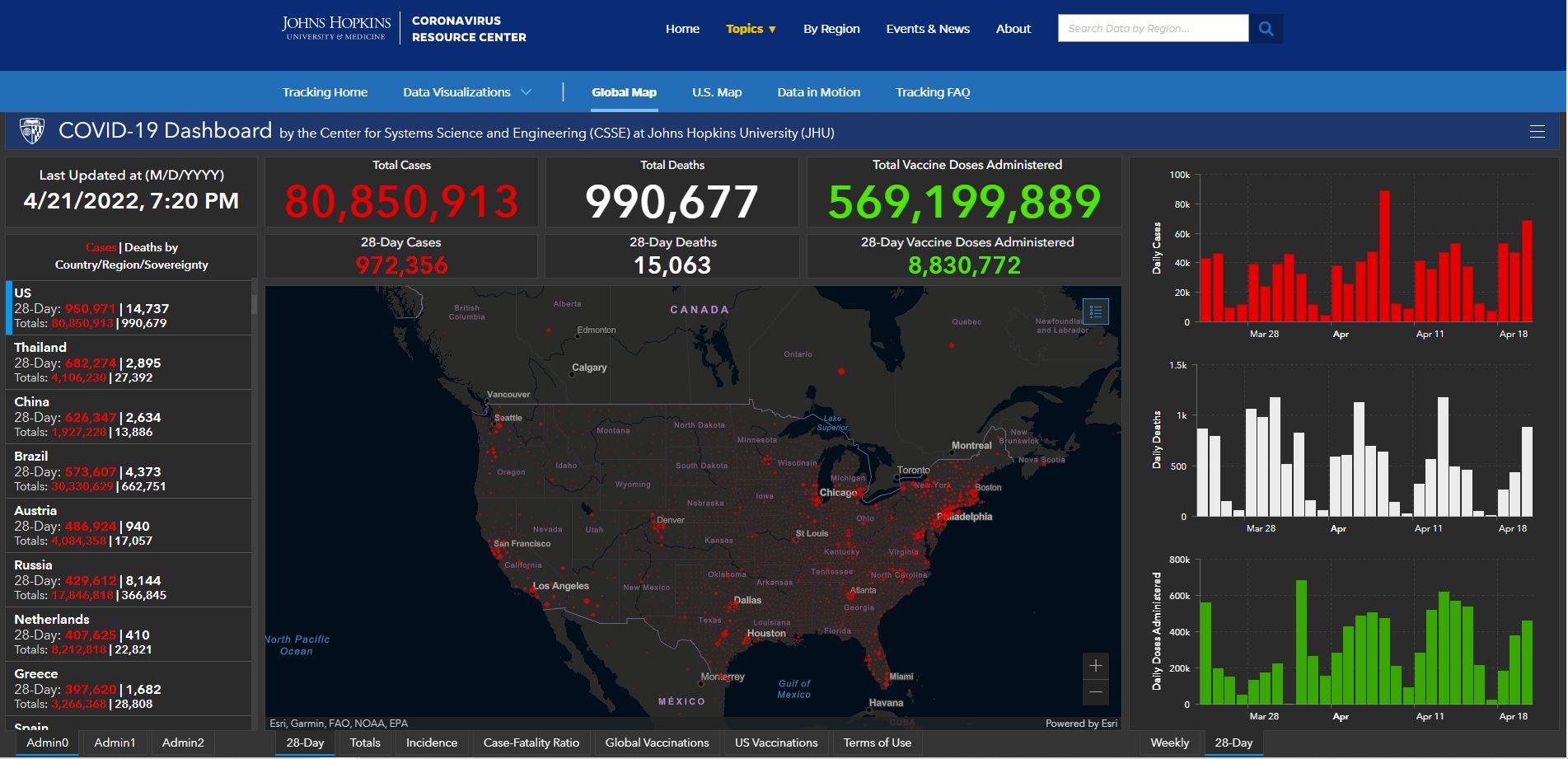Click Deaths by Country/Region/Sovereignty header text
The width and height of the screenshot is (1568, 759).
(x=132, y=255)
